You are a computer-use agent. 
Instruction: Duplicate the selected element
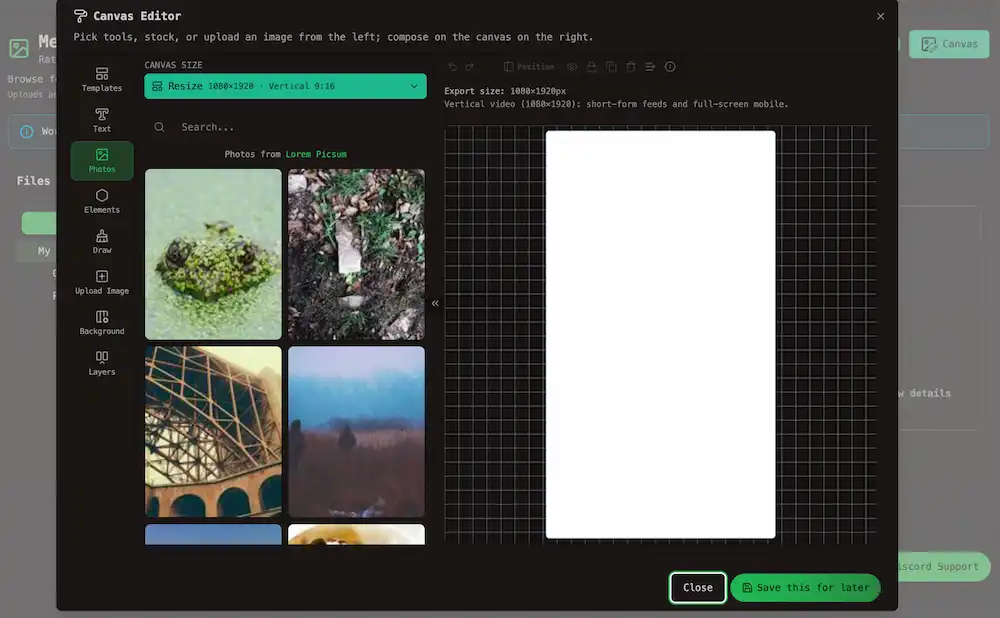point(611,66)
